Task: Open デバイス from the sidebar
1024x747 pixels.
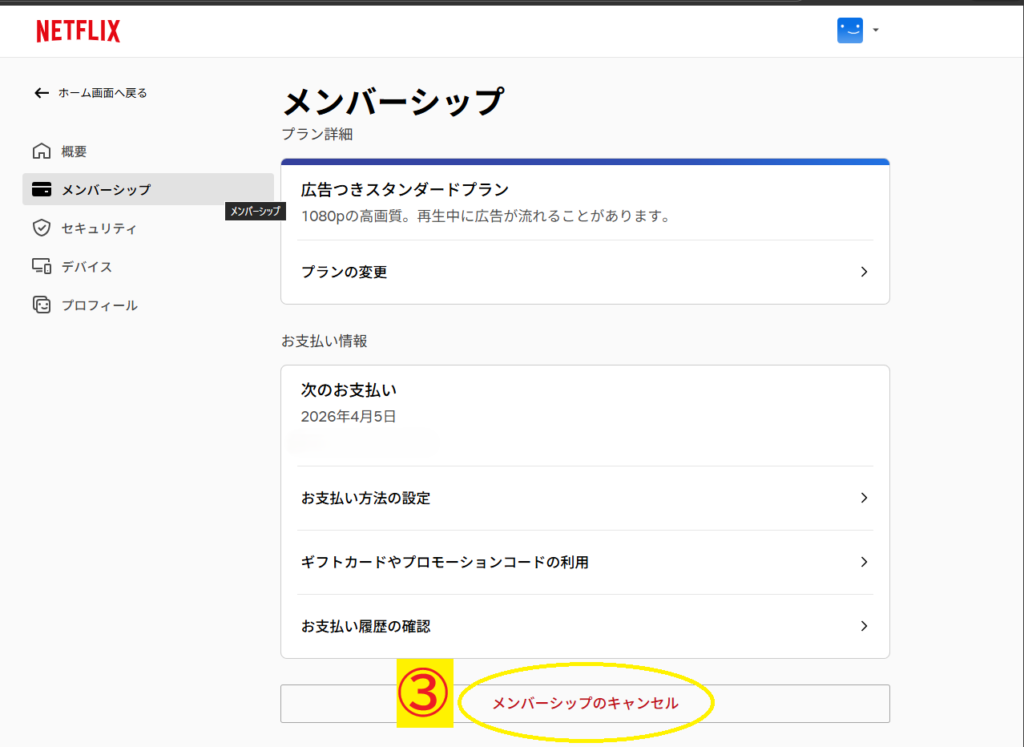Action: pyautogui.click(x=87, y=267)
